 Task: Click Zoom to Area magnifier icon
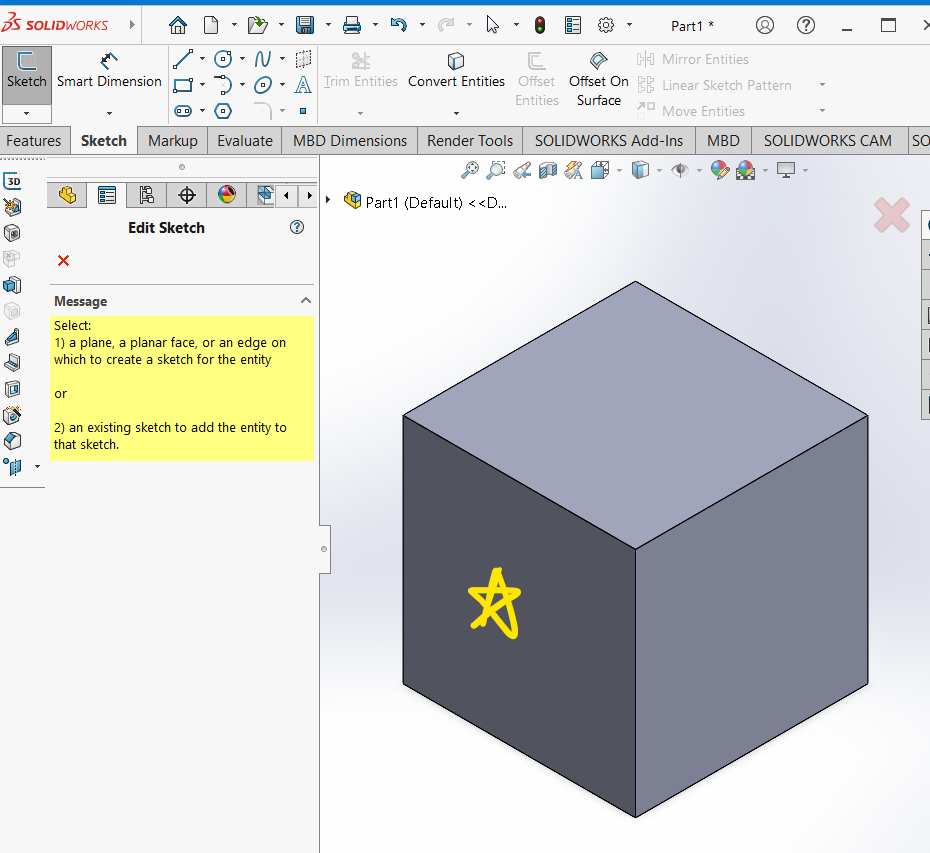(x=495, y=170)
